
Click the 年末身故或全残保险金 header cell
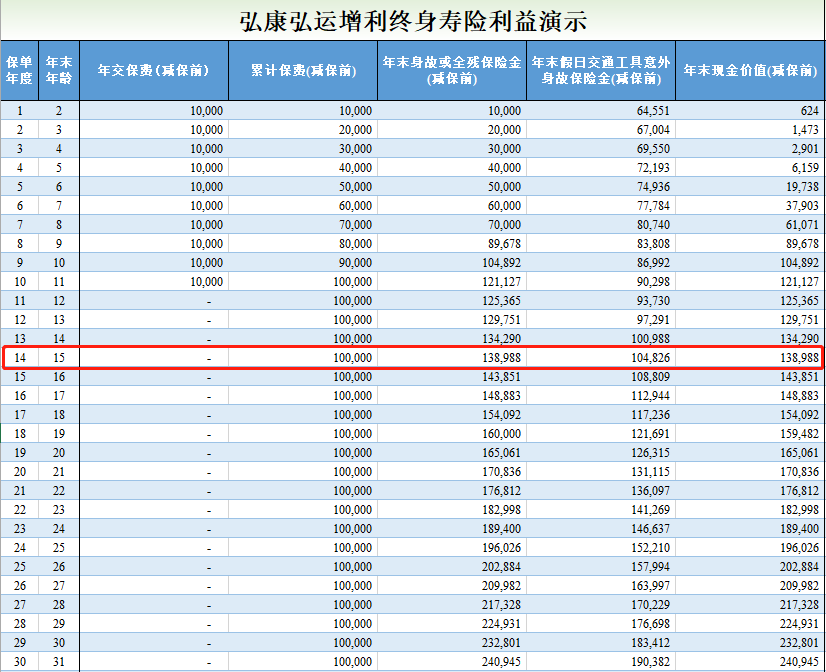pos(452,70)
